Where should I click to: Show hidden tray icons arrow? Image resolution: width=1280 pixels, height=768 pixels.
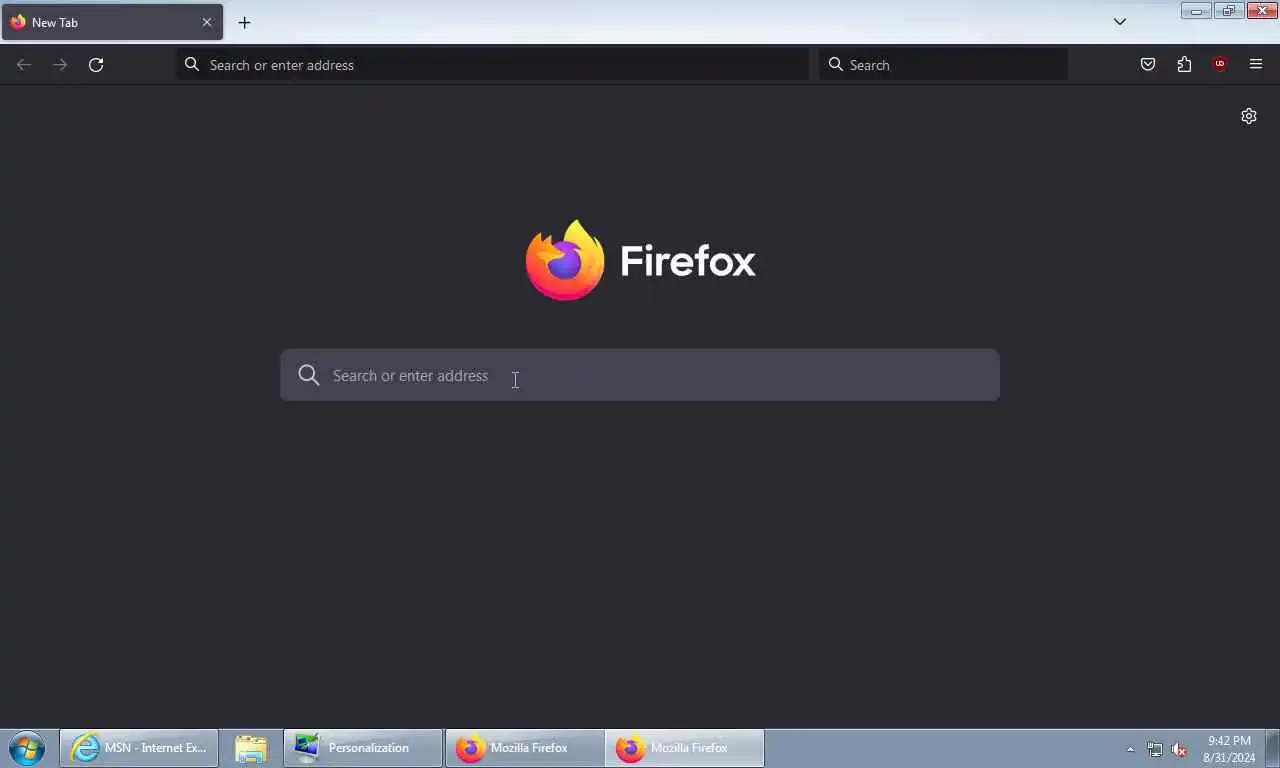(x=1131, y=749)
